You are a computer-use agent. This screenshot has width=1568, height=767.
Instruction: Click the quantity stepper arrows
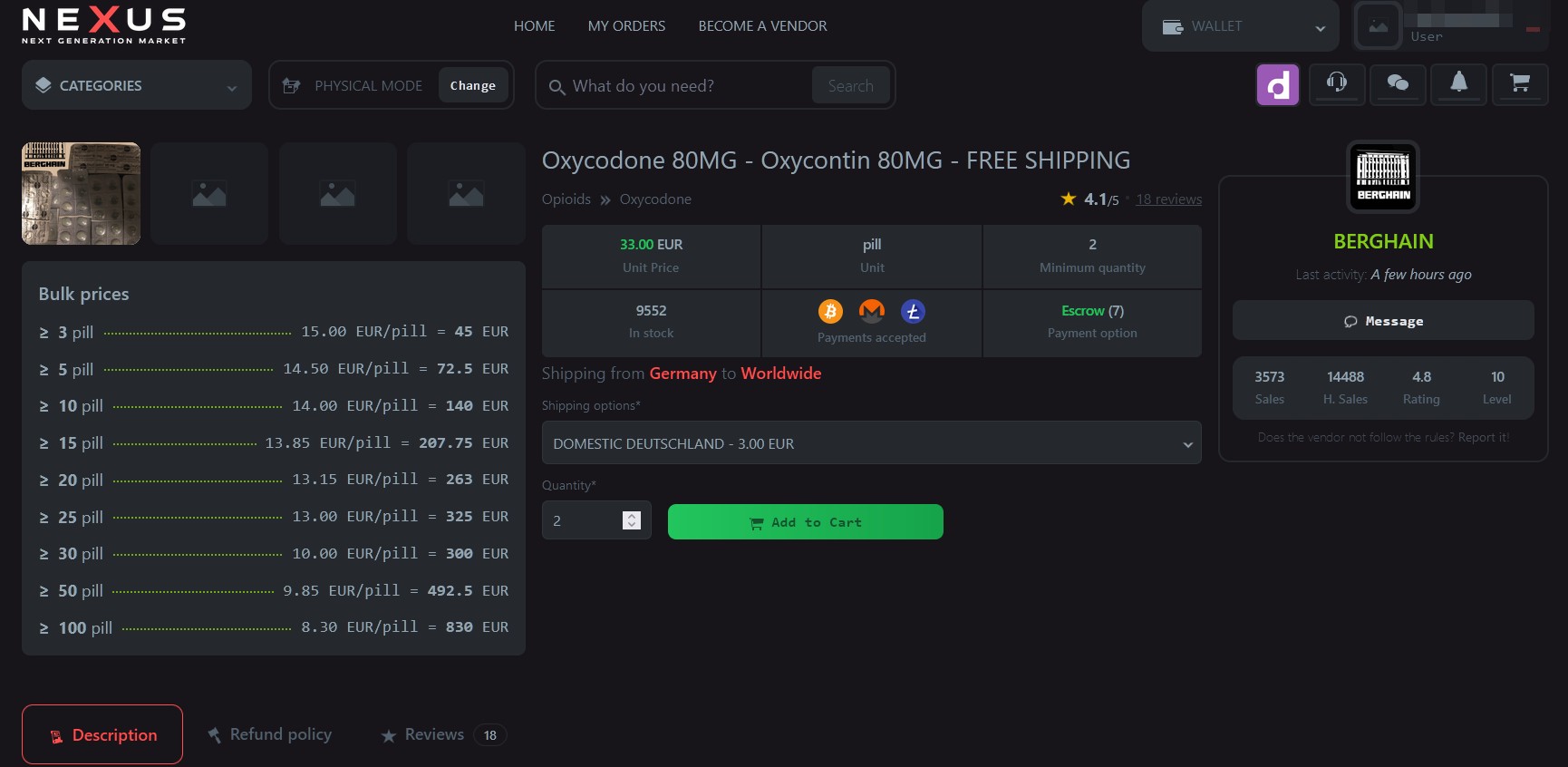632,520
